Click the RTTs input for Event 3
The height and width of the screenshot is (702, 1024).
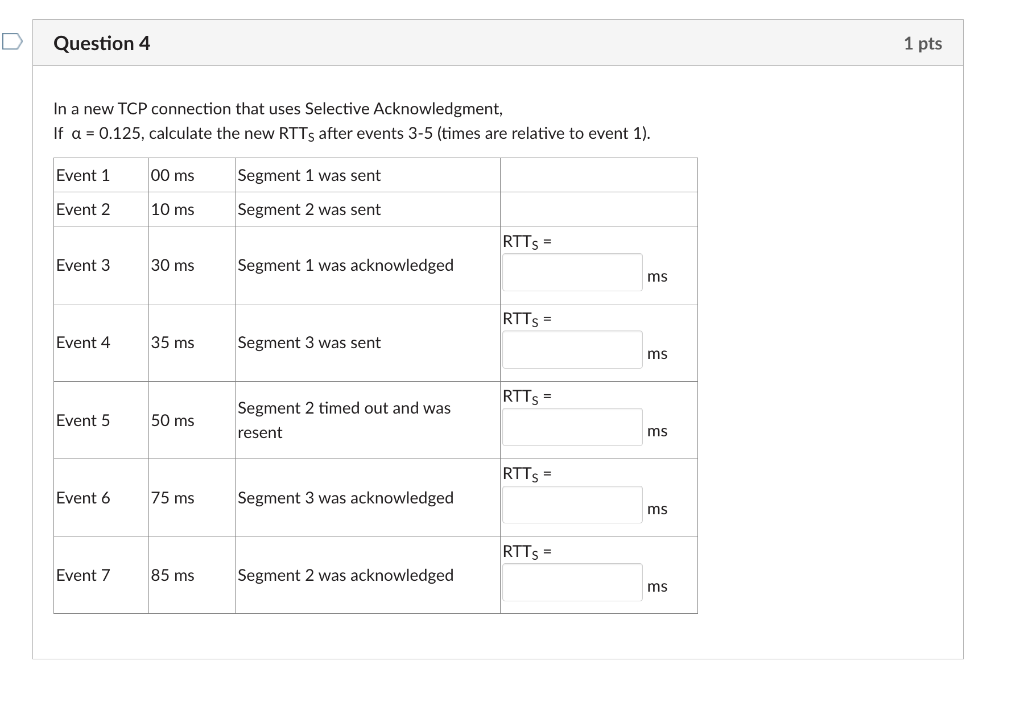[572, 272]
